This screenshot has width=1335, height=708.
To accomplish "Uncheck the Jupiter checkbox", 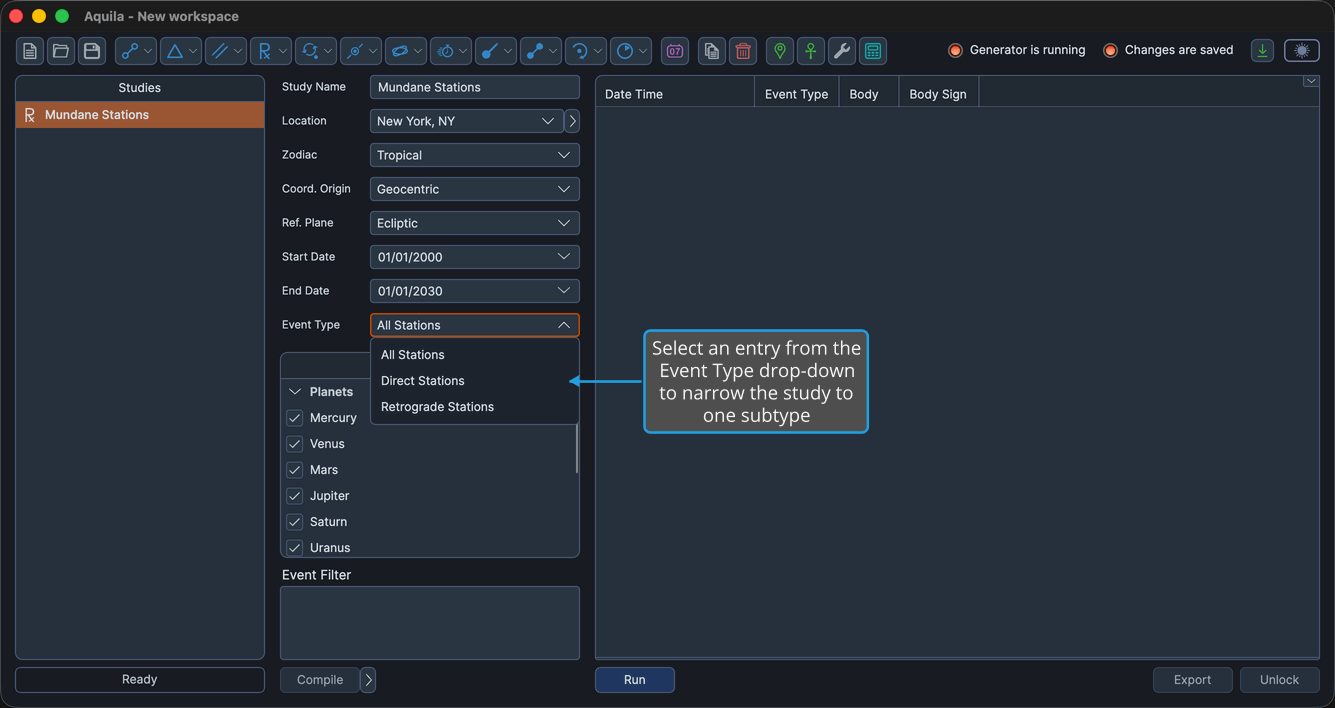I will click(x=295, y=496).
